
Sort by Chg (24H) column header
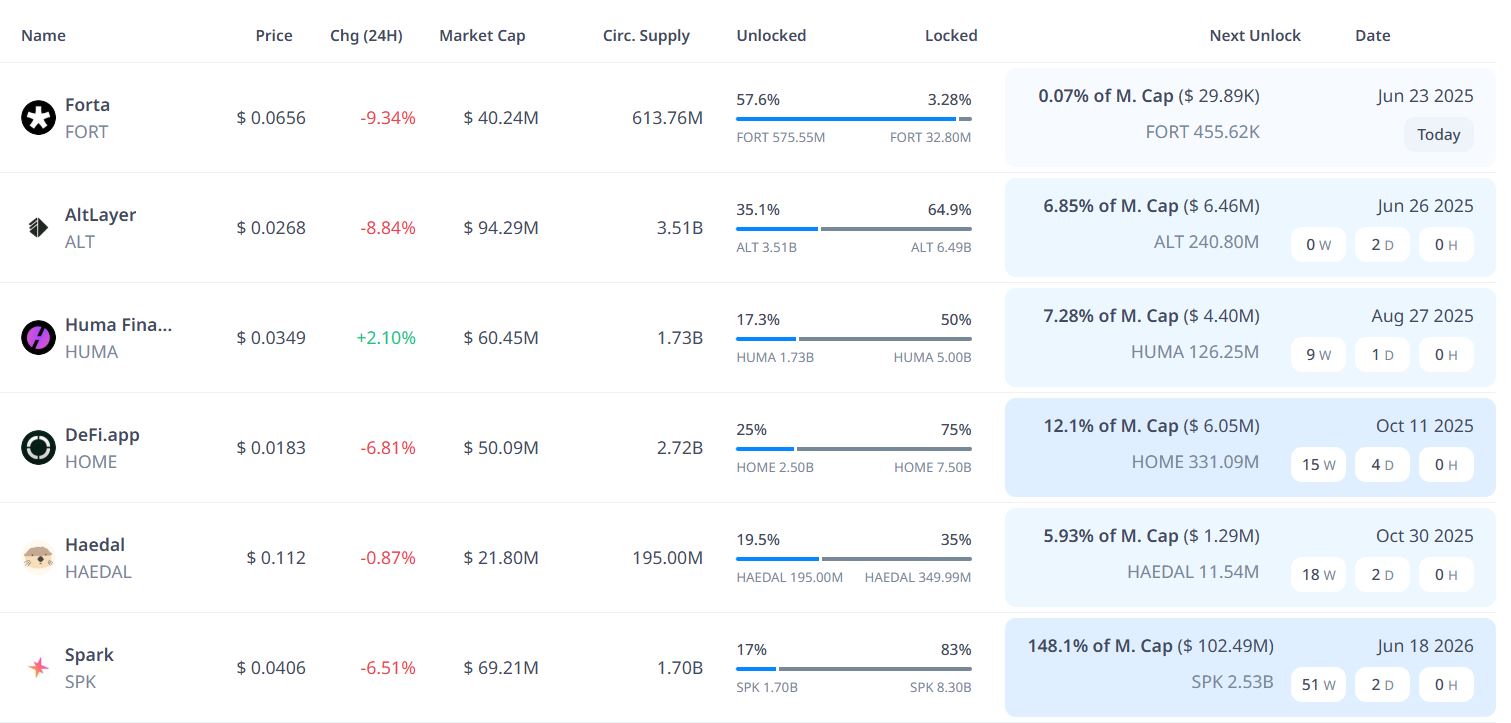coord(366,35)
